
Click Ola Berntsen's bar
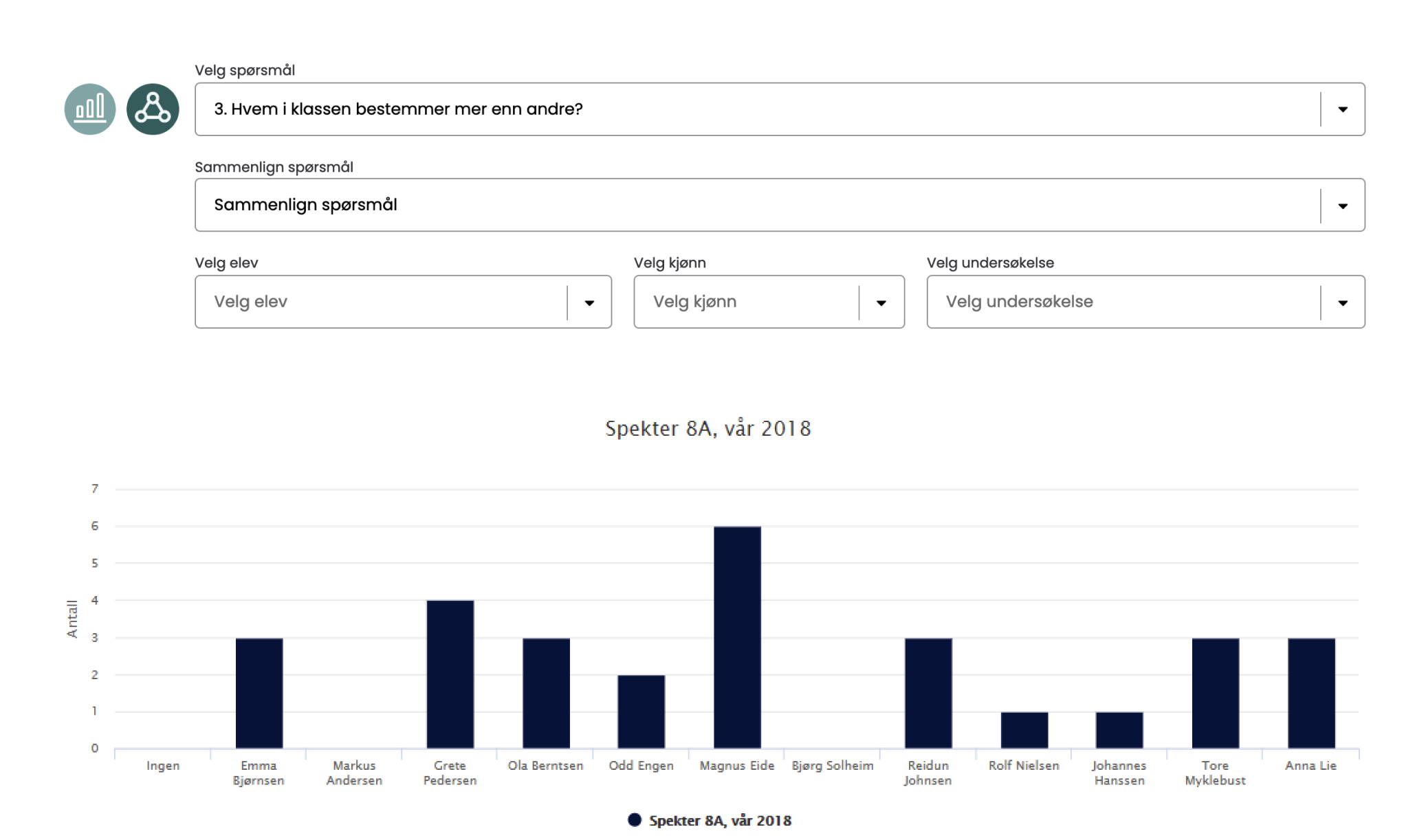[x=546, y=693]
